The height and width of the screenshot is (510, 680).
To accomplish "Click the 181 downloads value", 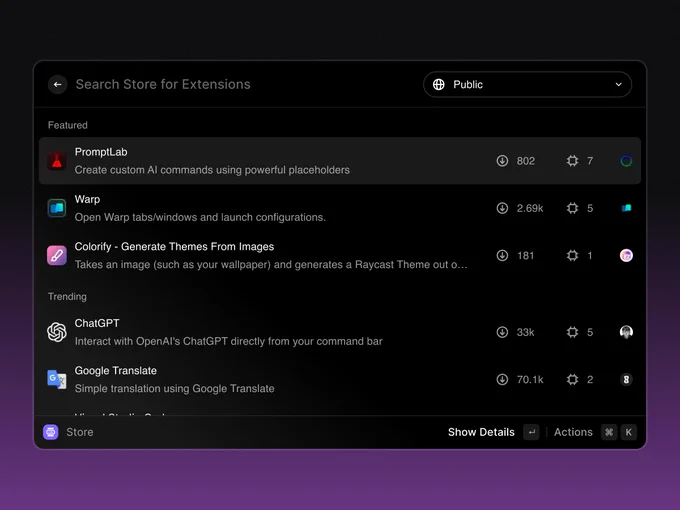I will 526,255.
